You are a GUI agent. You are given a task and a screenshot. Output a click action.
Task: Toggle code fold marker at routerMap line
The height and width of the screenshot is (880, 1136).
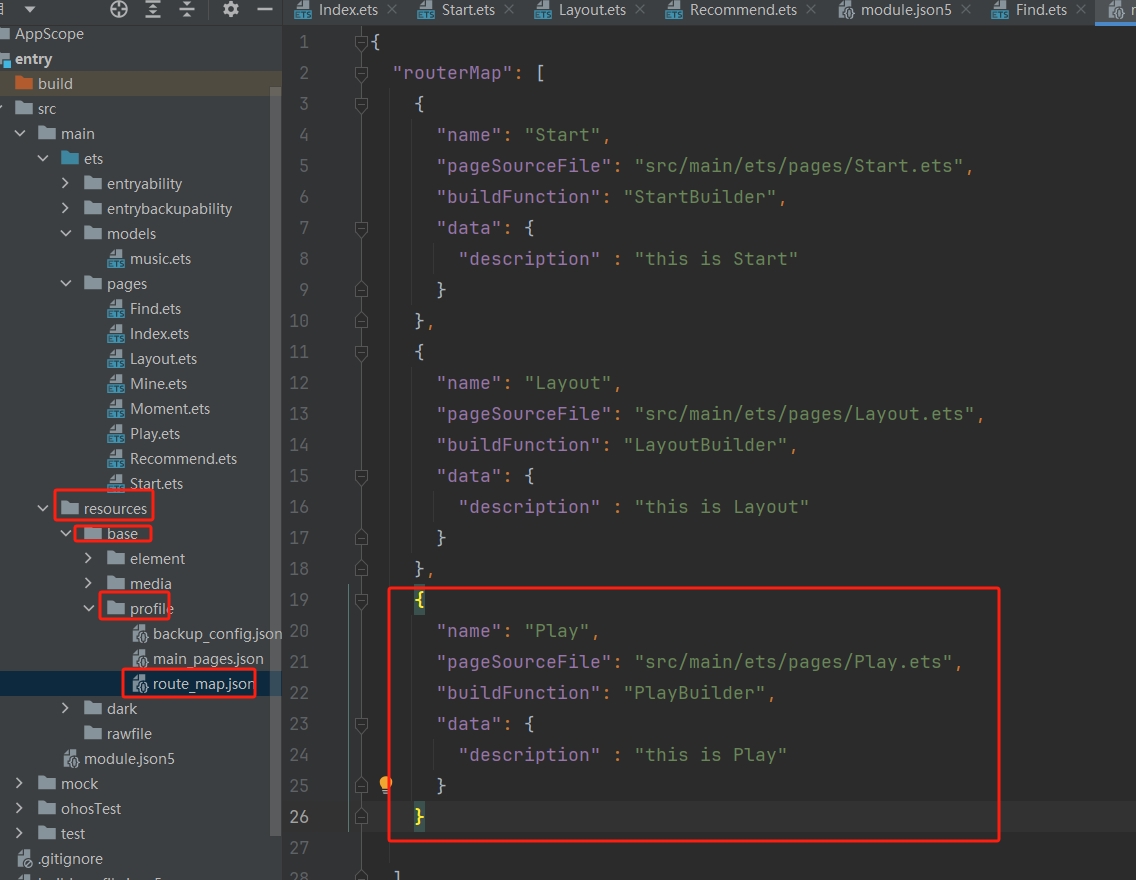pos(361,73)
